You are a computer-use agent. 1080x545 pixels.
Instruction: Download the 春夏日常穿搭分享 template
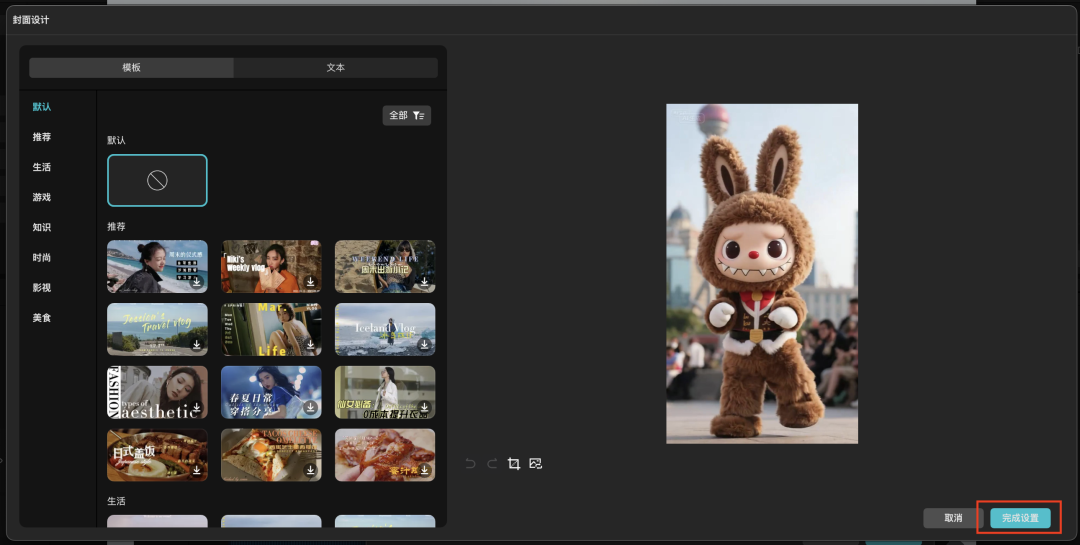click(311, 408)
